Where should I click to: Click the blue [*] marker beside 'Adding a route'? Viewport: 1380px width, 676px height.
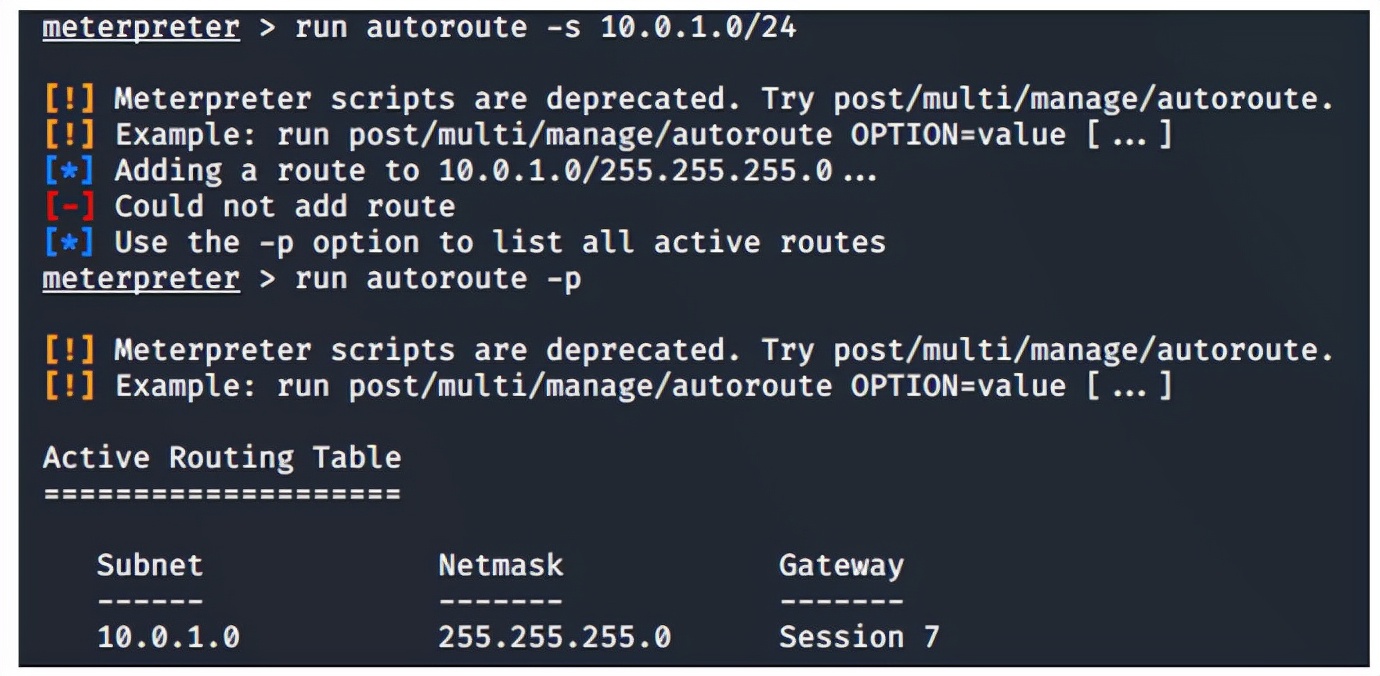69,171
